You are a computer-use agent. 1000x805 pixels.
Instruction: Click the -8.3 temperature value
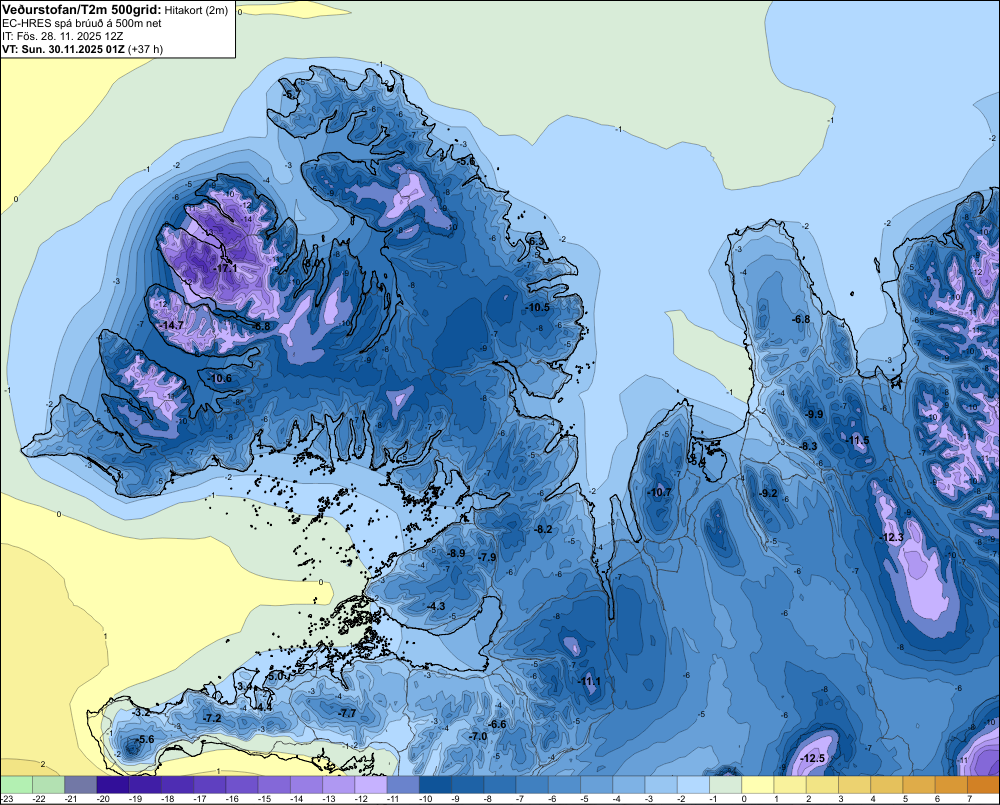point(808,447)
